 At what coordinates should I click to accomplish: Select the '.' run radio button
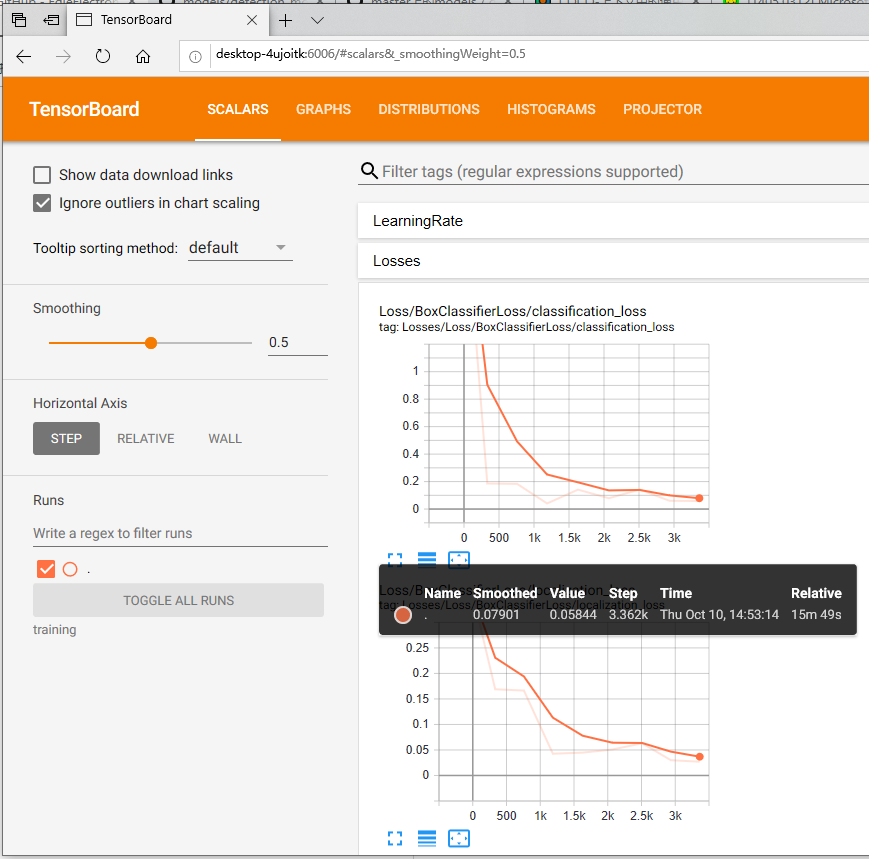click(70, 569)
